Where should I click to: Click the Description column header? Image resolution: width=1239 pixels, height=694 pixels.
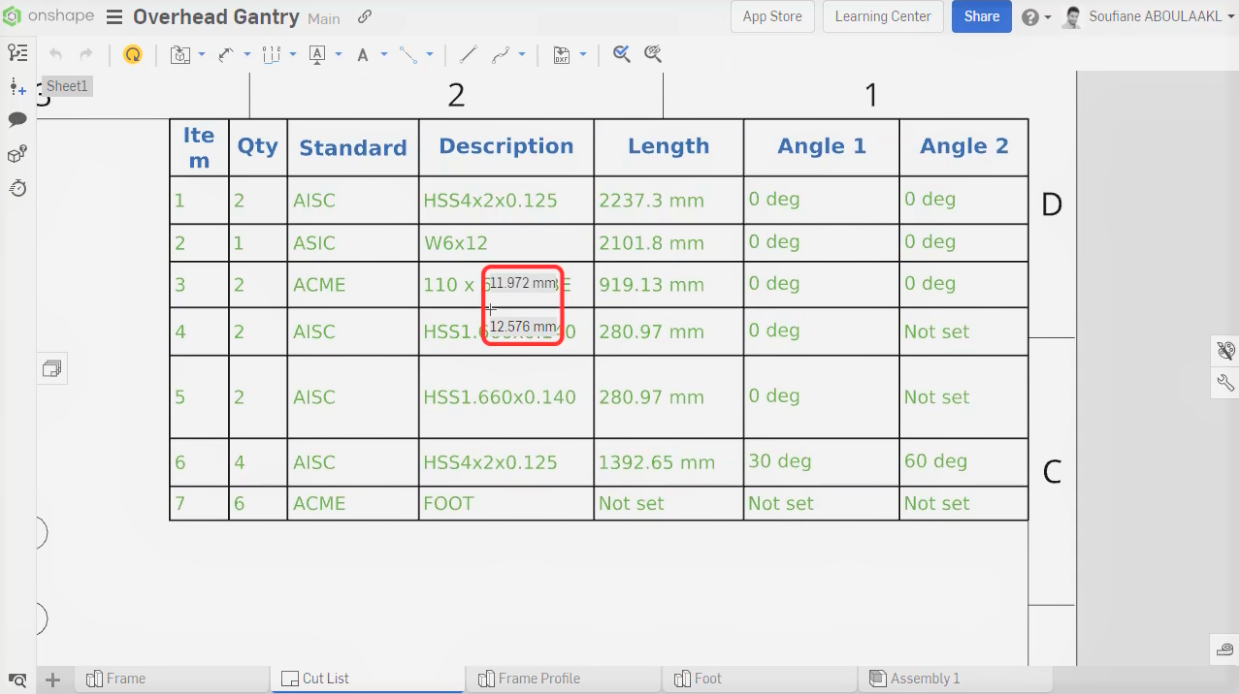[506, 147]
